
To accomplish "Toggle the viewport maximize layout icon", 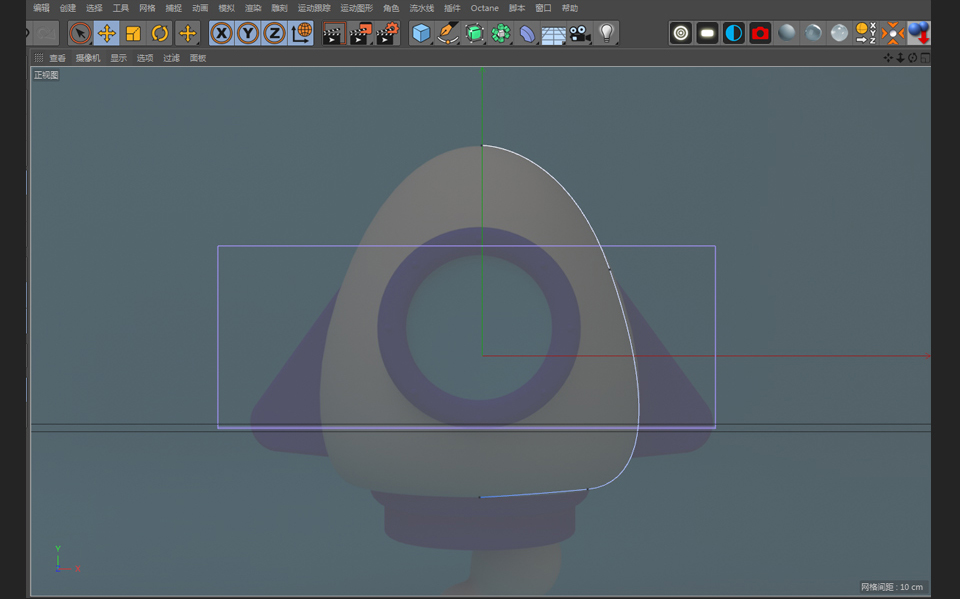I will coord(924,58).
